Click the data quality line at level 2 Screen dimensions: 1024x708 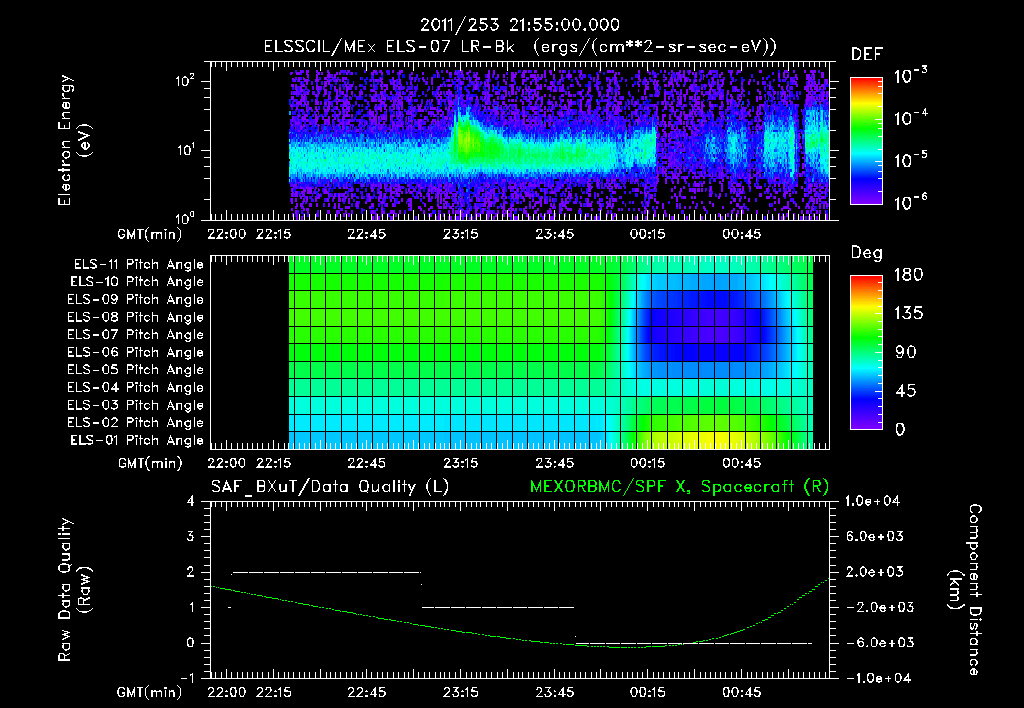point(327,572)
